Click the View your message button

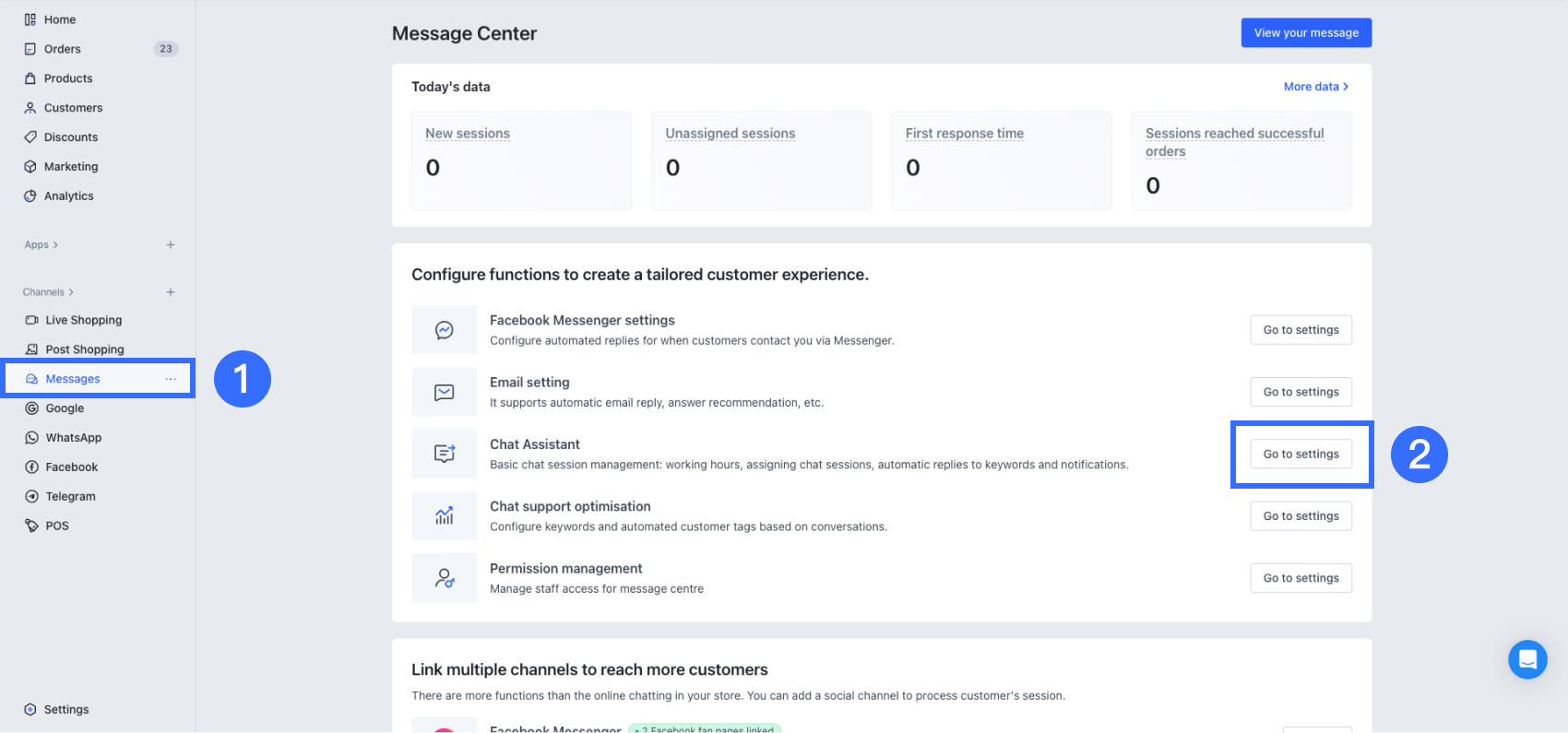[x=1305, y=33]
